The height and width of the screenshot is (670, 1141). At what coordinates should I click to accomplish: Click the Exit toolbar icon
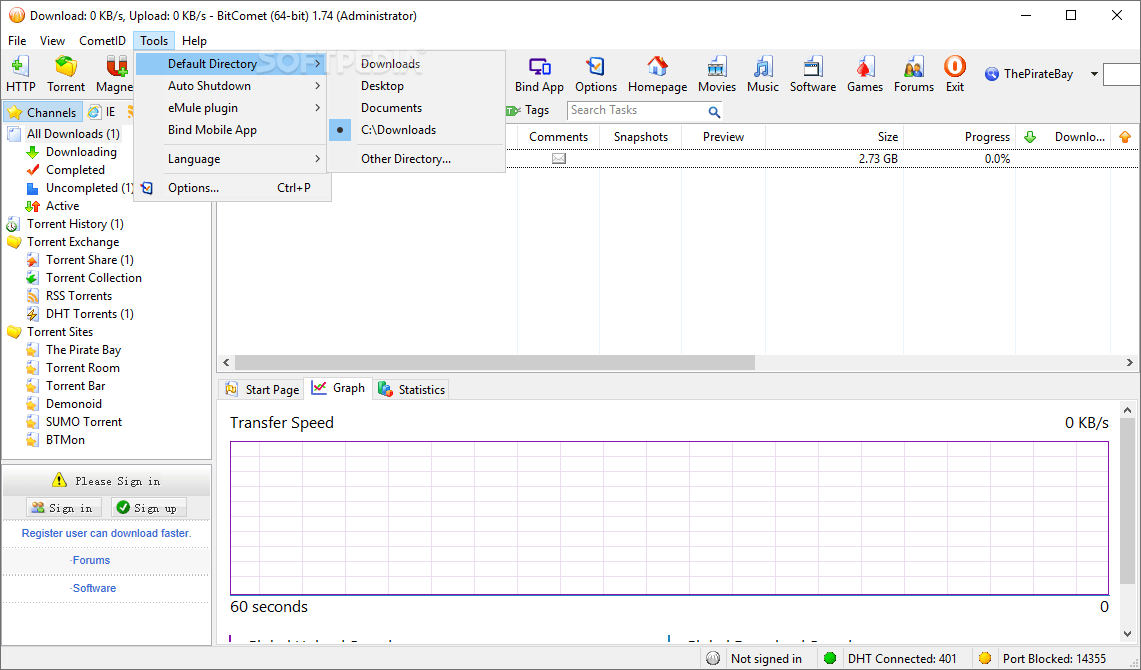955,73
